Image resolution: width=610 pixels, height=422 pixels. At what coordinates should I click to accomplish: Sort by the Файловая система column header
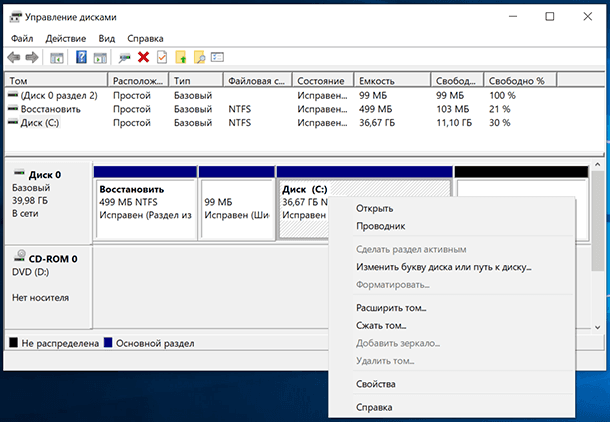pos(257,80)
